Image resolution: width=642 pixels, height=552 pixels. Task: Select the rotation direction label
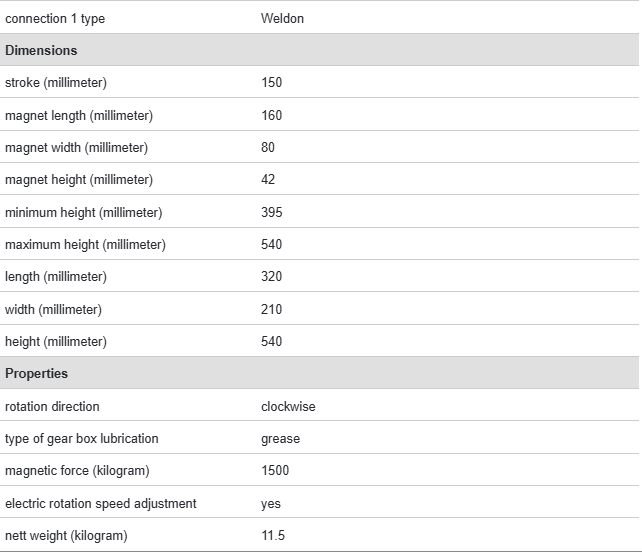[x=52, y=407]
